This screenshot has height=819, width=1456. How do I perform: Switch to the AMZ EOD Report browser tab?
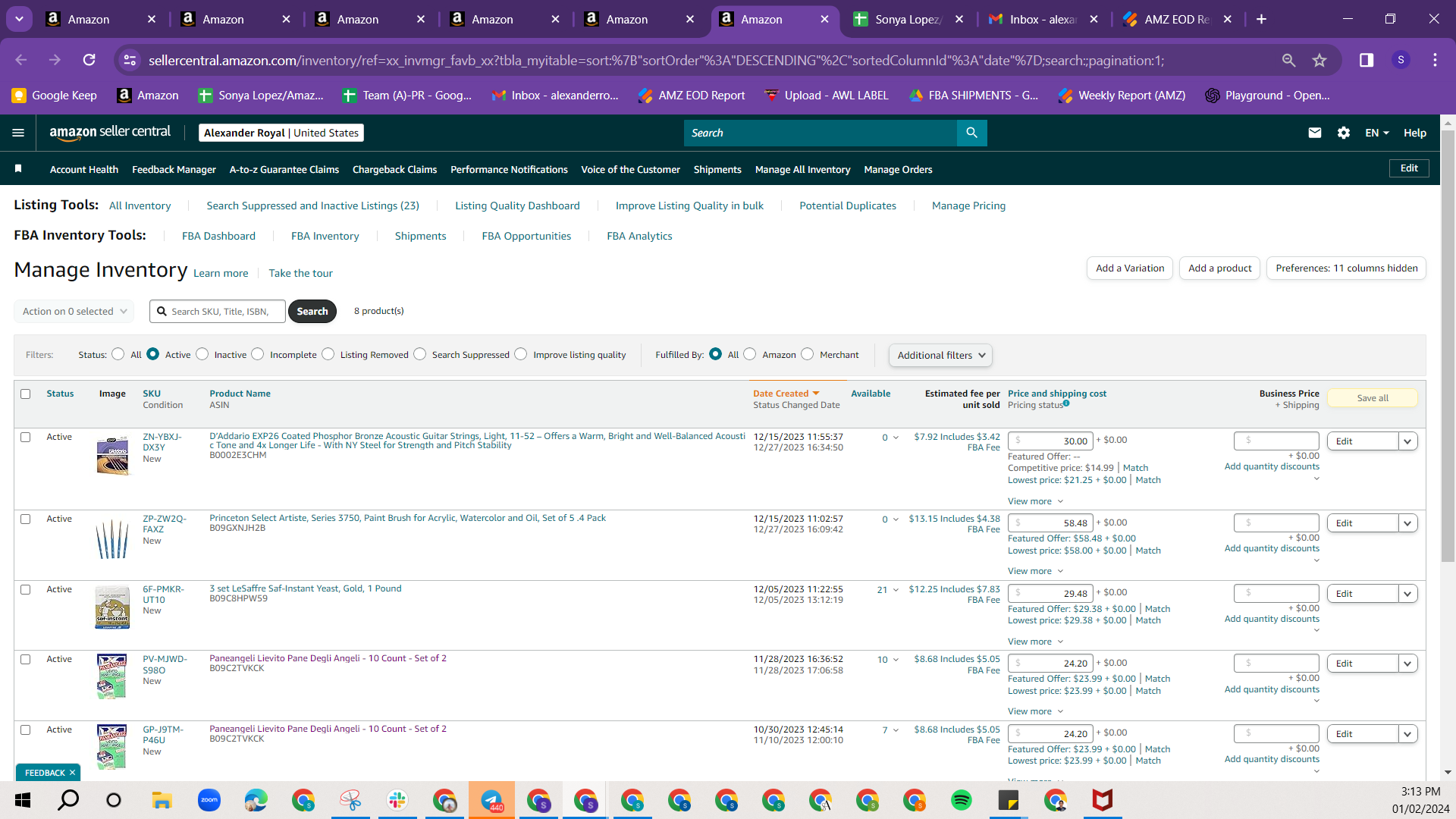1178,19
